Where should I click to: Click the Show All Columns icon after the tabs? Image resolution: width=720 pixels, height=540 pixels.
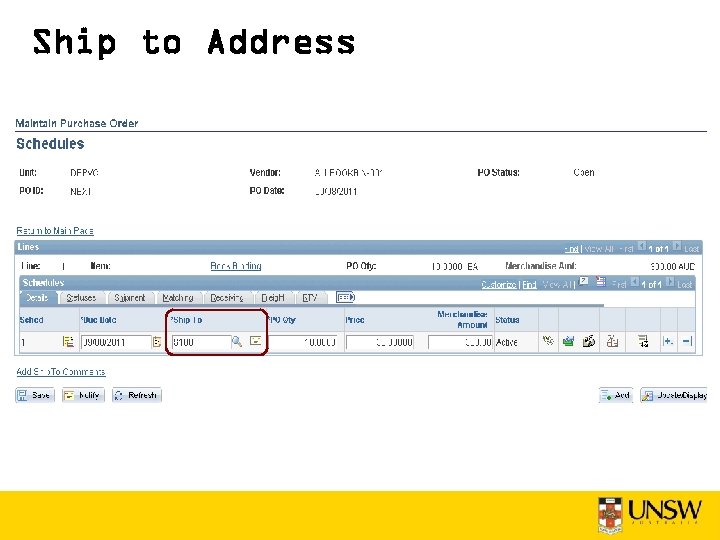click(x=345, y=298)
